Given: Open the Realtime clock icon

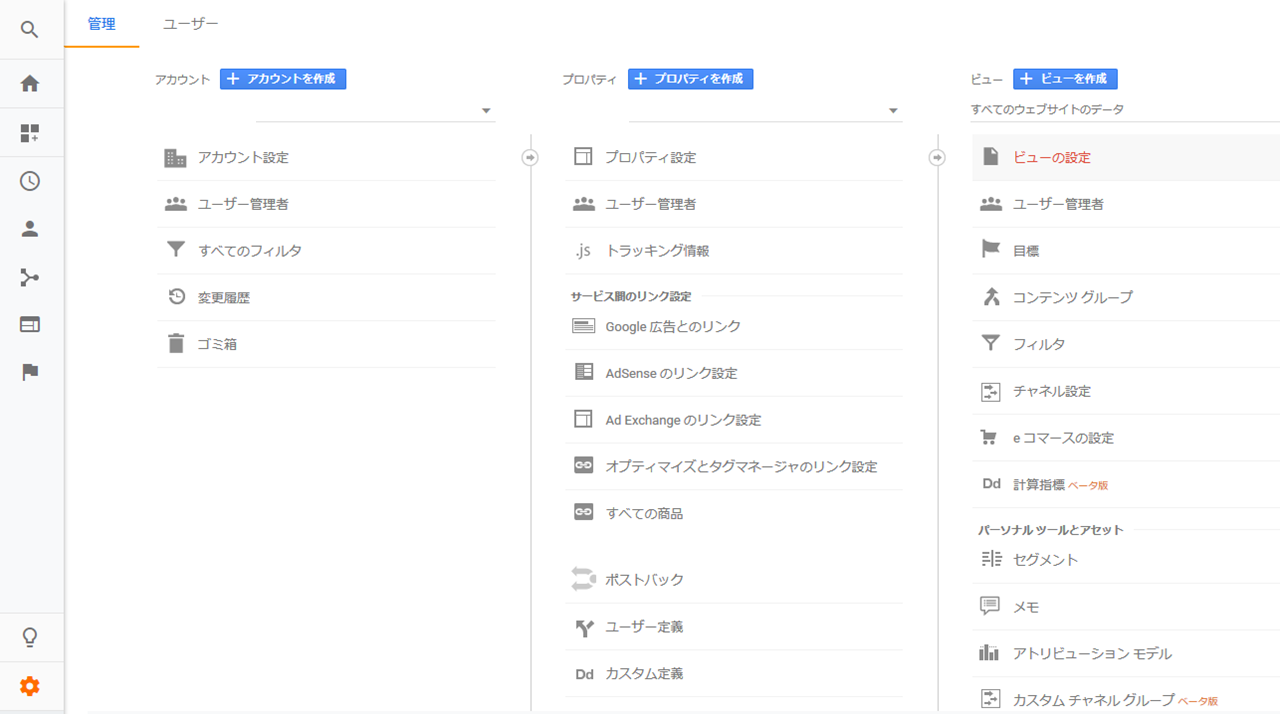Looking at the screenshot, I should click(x=30, y=181).
